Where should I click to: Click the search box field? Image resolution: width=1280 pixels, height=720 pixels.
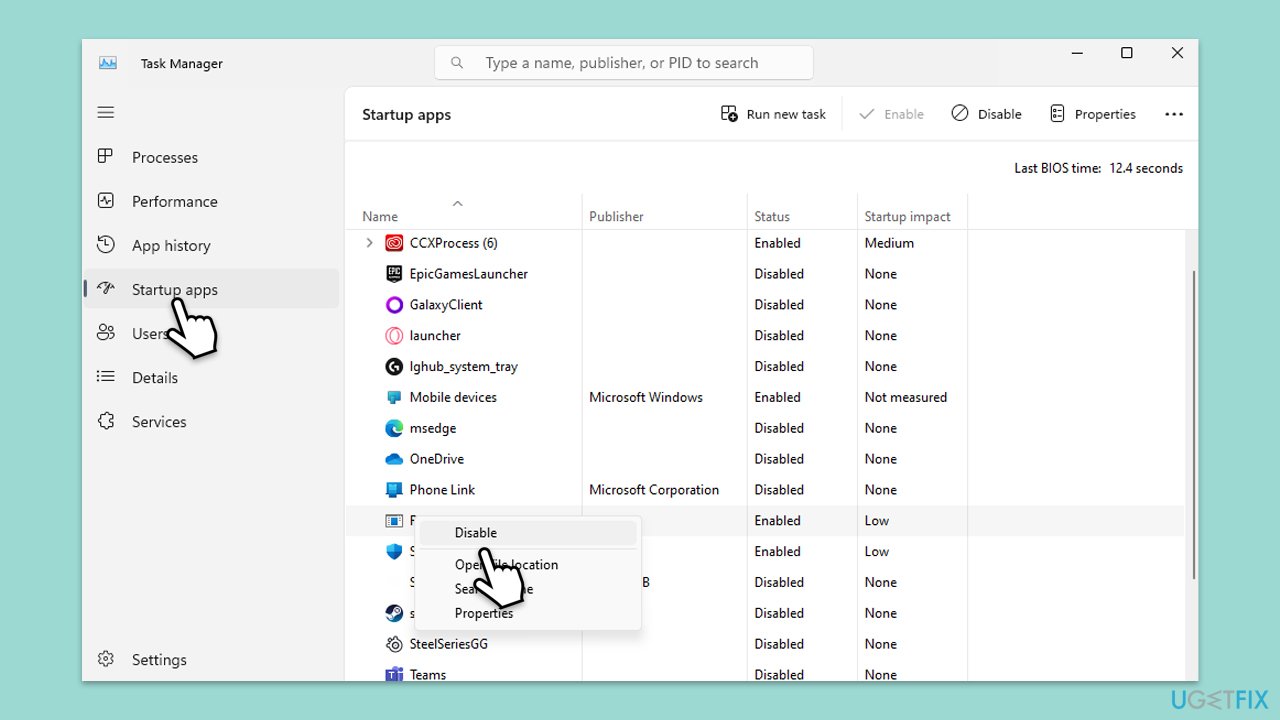(x=624, y=63)
